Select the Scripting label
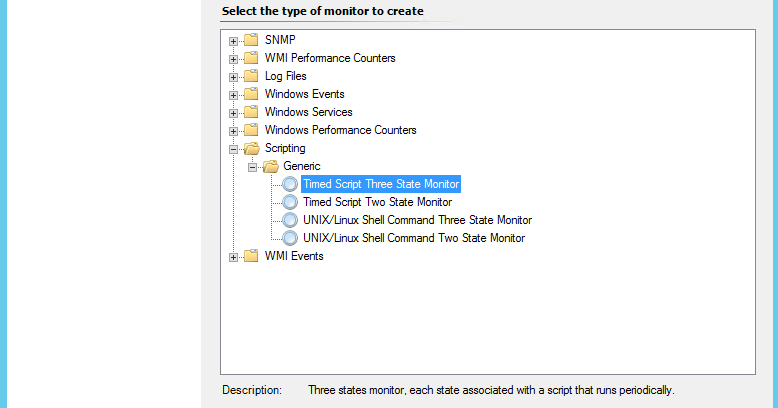This screenshot has width=778, height=408. tap(285, 148)
